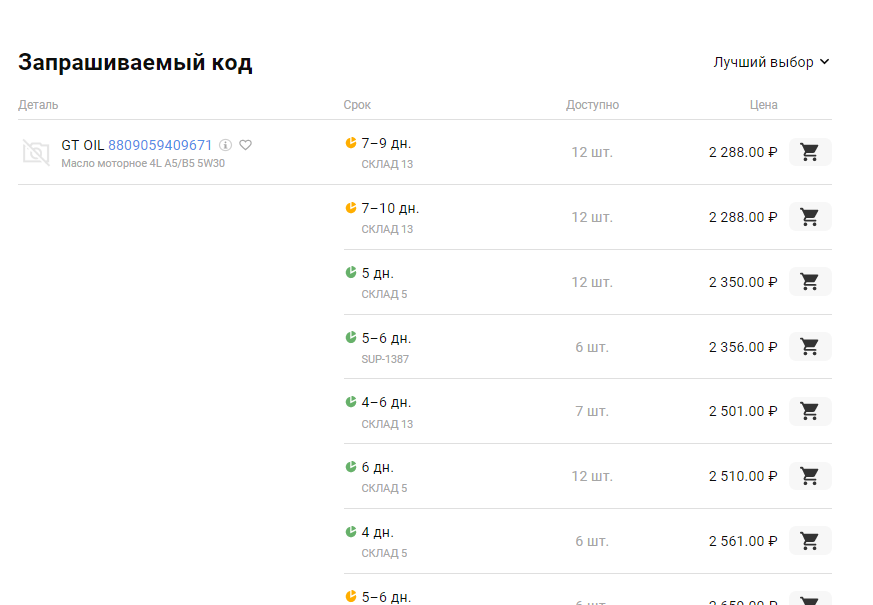The height and width of the screenshot is (605, 873).
Task: Click cart icon for 2 501.00 ₽ offer
Action: point(810,411)
